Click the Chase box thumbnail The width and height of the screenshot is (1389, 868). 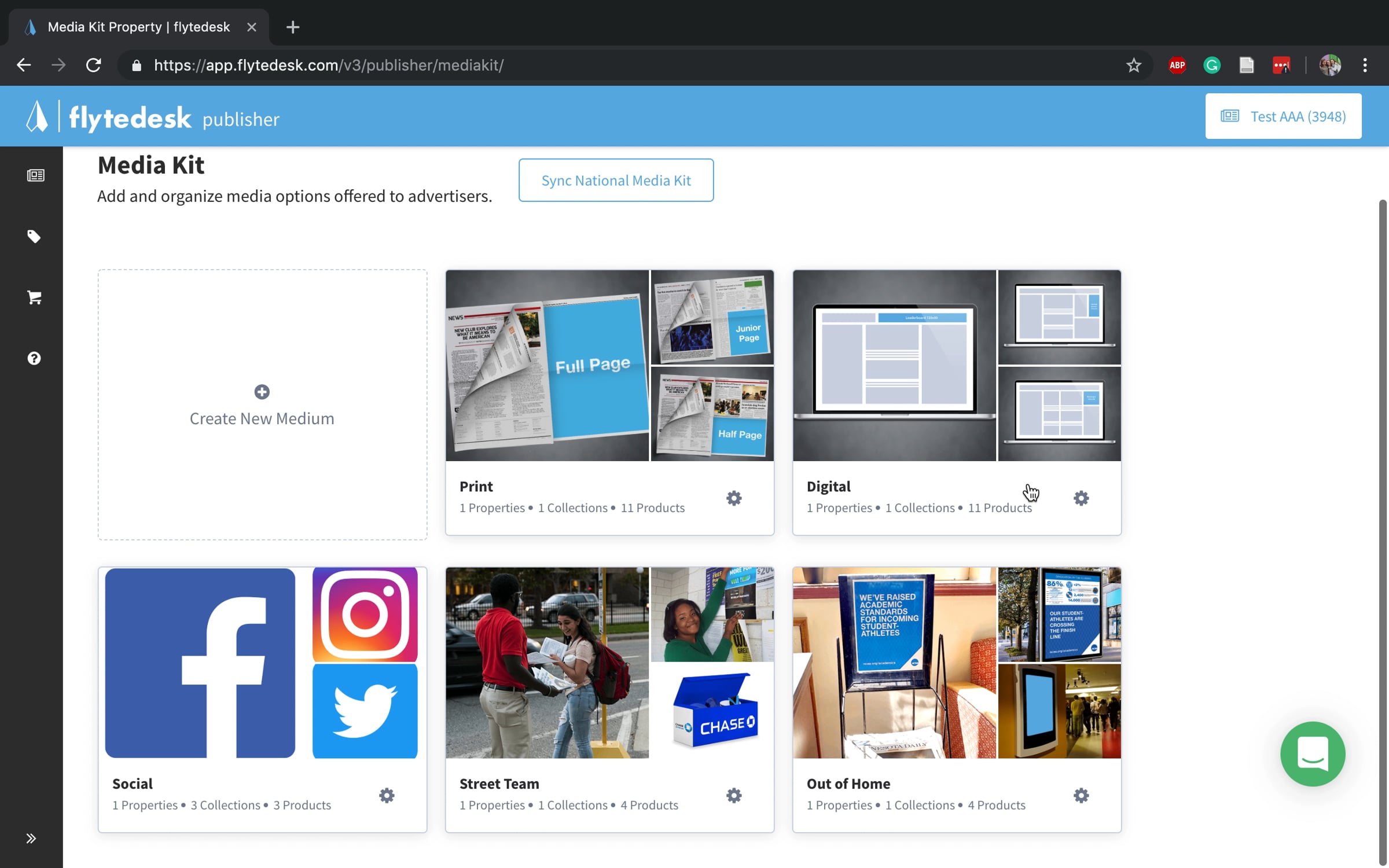[x=712, y=711]
